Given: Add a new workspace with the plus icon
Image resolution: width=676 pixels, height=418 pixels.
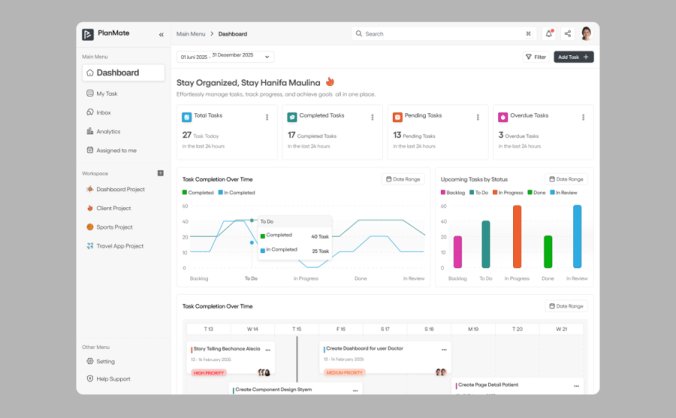Looking at the screenshot, I should click(160, 173).
